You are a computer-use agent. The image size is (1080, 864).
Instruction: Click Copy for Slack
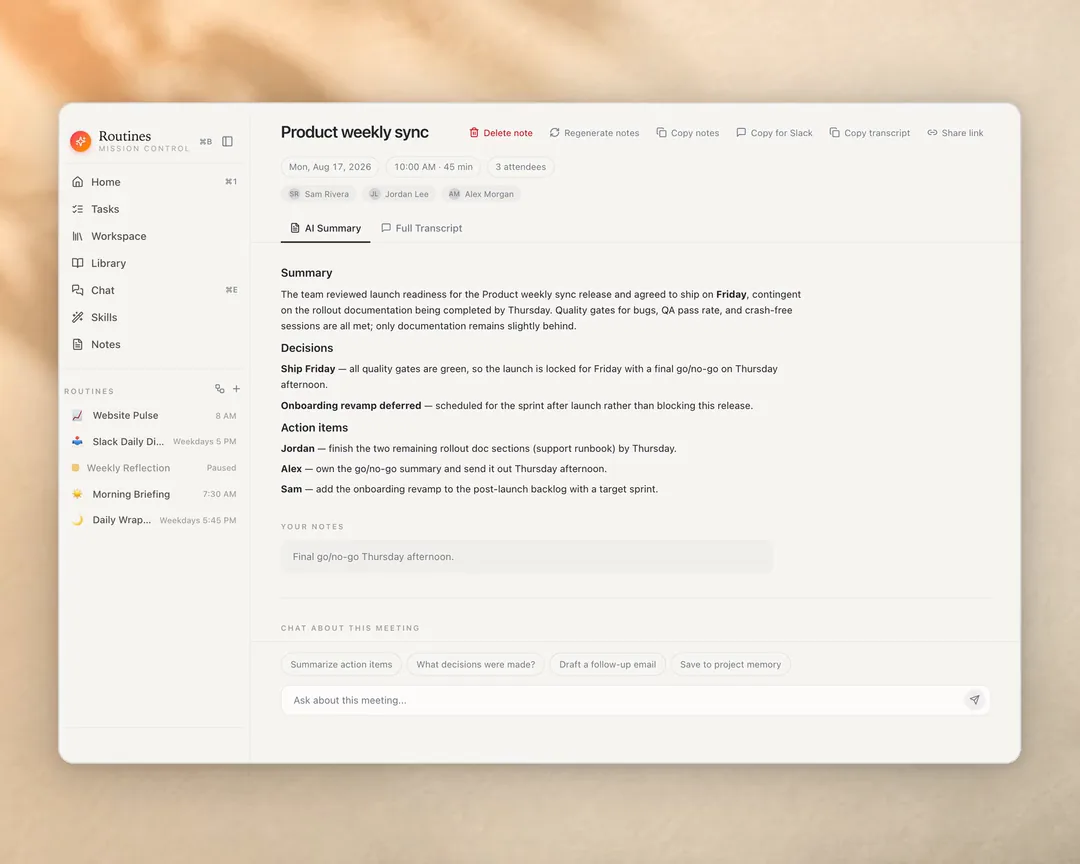774,133
